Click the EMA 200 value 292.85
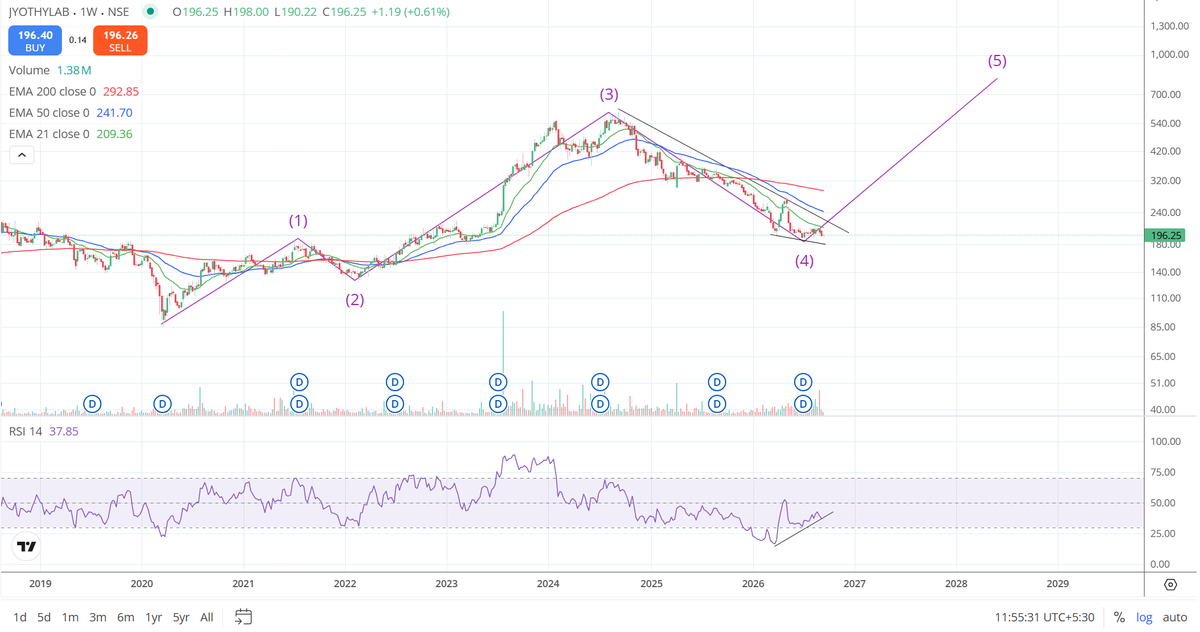The image size is (1200, 632). click(121, 92)
